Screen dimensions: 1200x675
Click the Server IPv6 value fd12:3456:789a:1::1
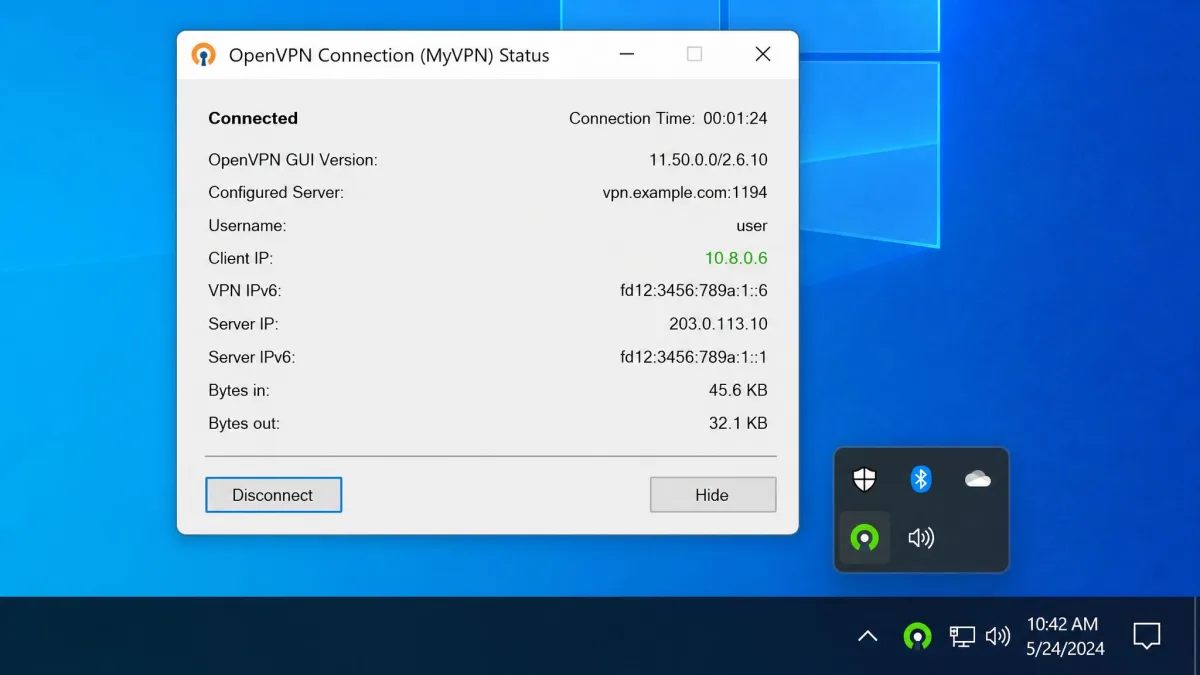coord(694,357)
